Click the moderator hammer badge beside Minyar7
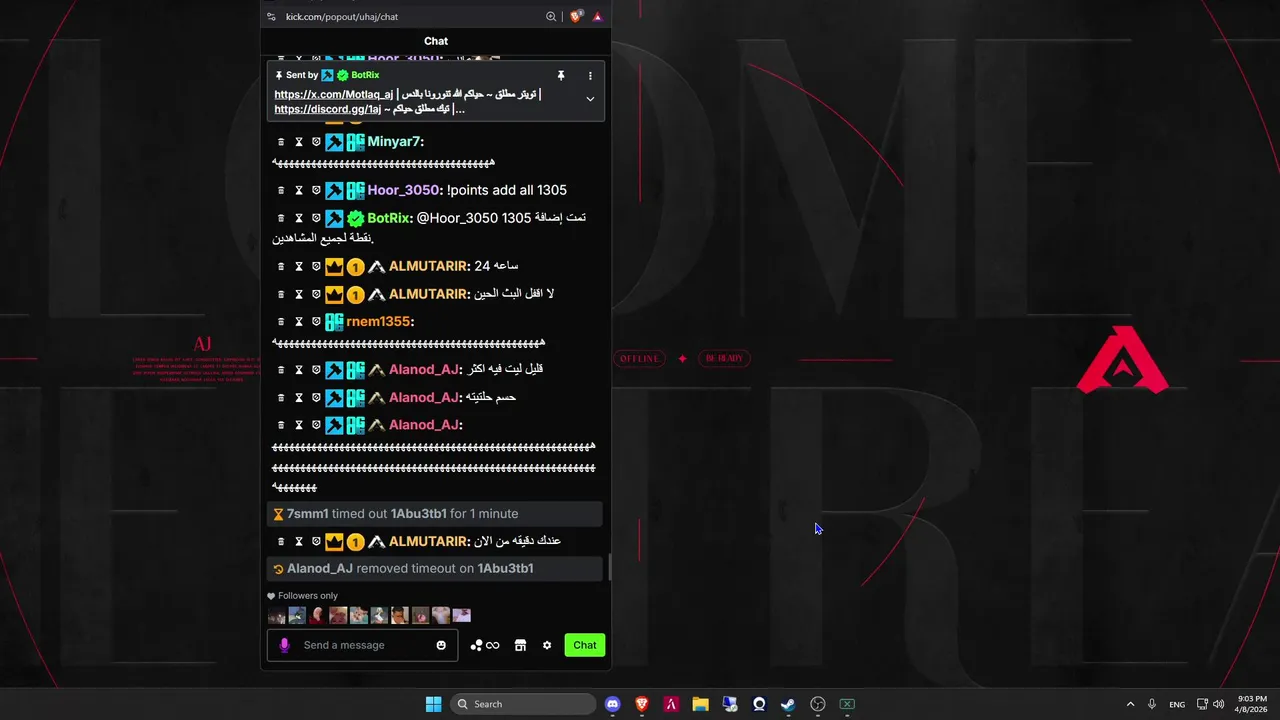The height and width of the screenshot is (720, 1280). point(334,142)
